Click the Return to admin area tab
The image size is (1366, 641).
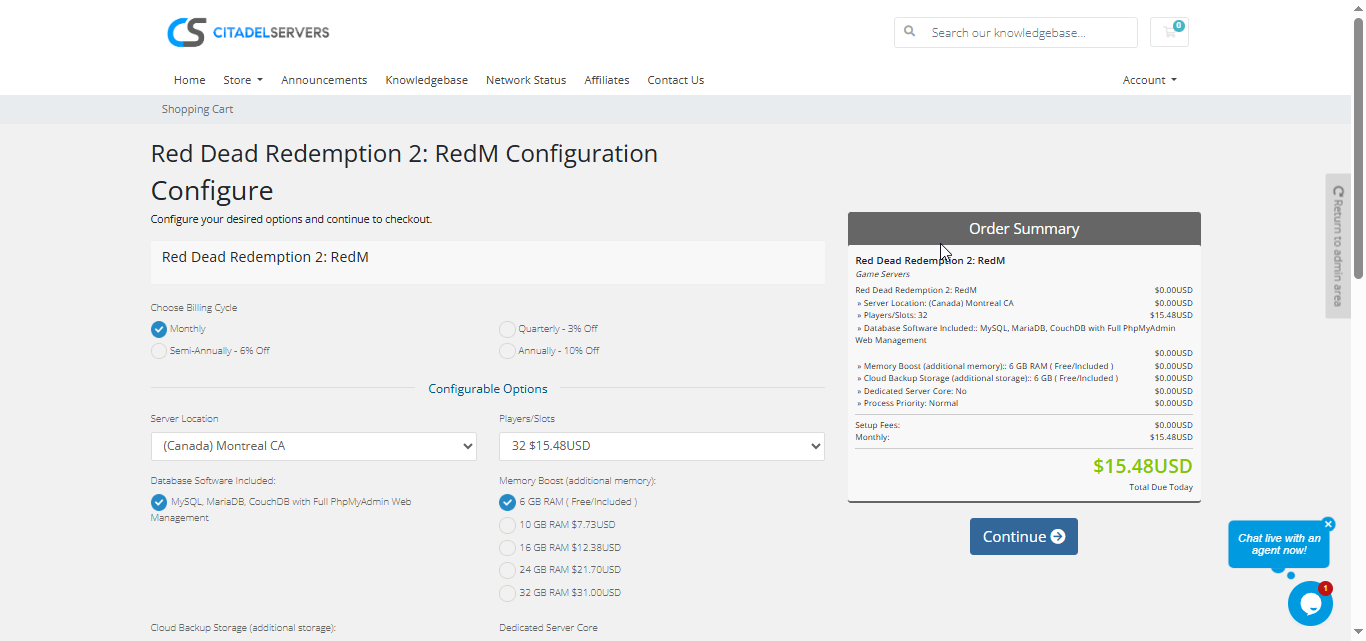point(1338,246)
